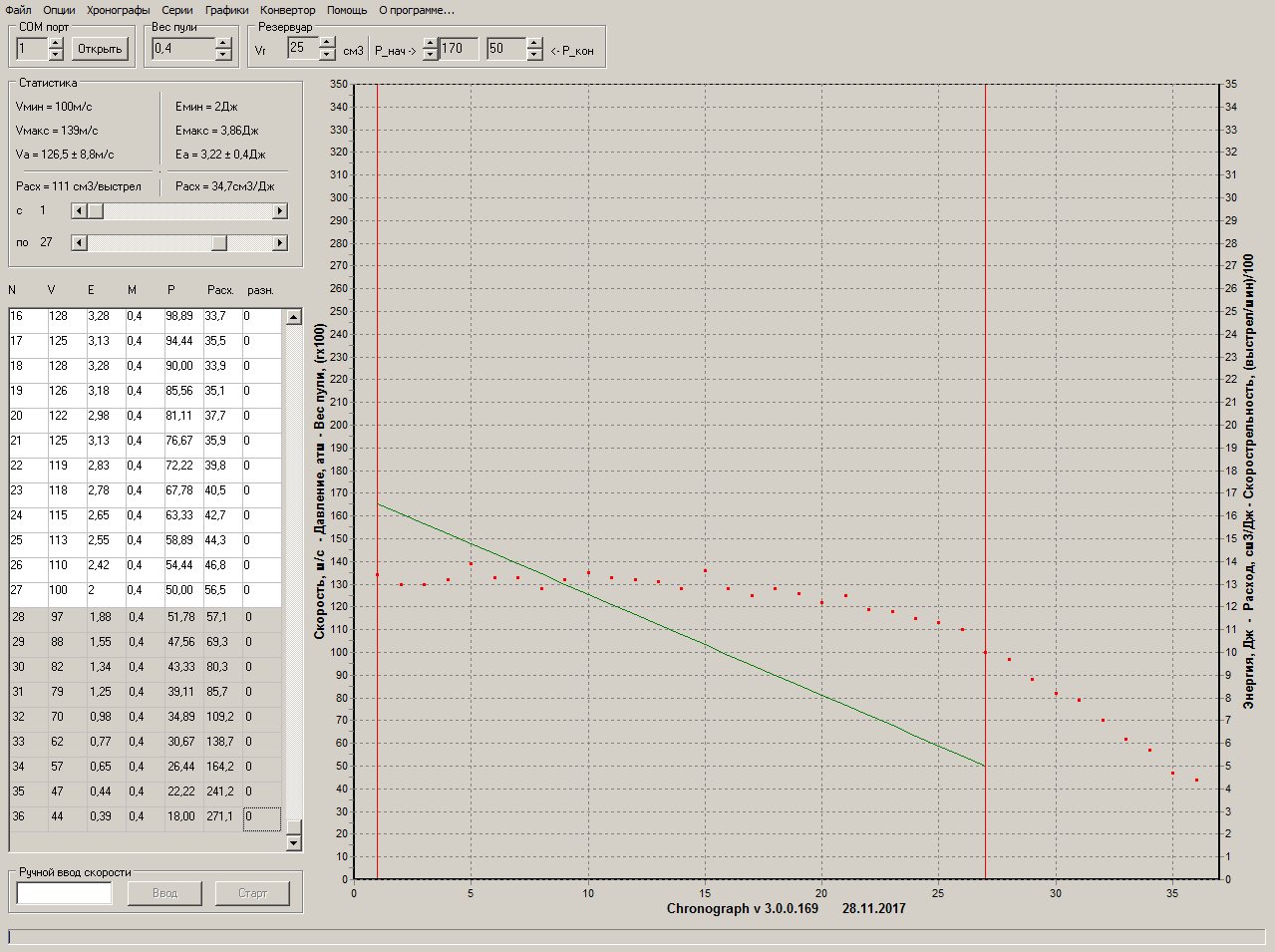Increase P_кон with the up arrow
The width and height of the screenshot is (1275, 952).
pyautogui.click(x=535, y=43)
